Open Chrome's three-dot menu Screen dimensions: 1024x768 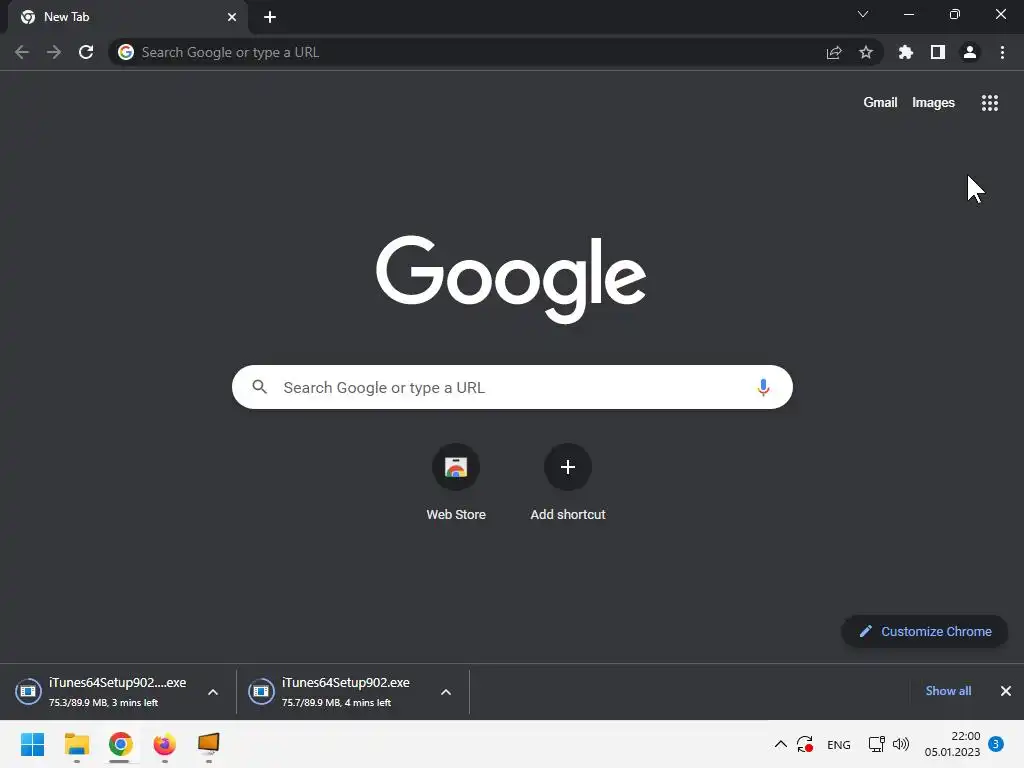(x=1002, y=52)
